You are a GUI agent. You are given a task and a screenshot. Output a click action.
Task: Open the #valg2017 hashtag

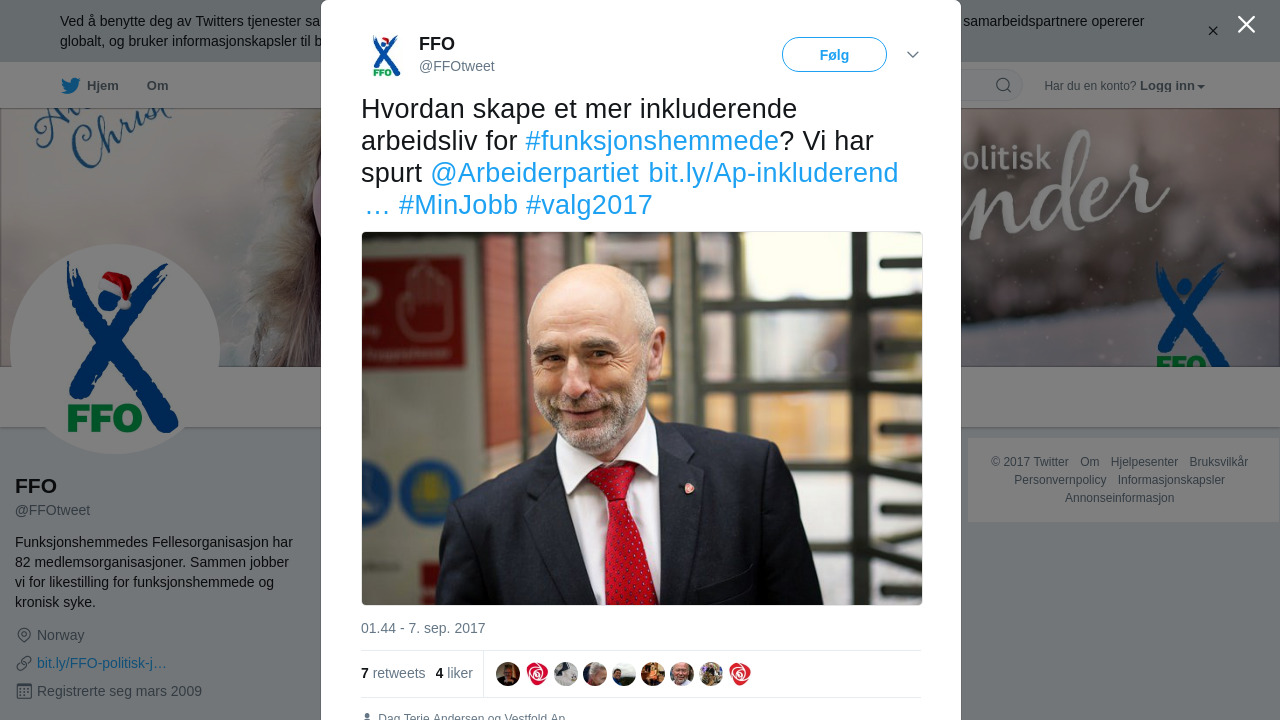[589, 205]
